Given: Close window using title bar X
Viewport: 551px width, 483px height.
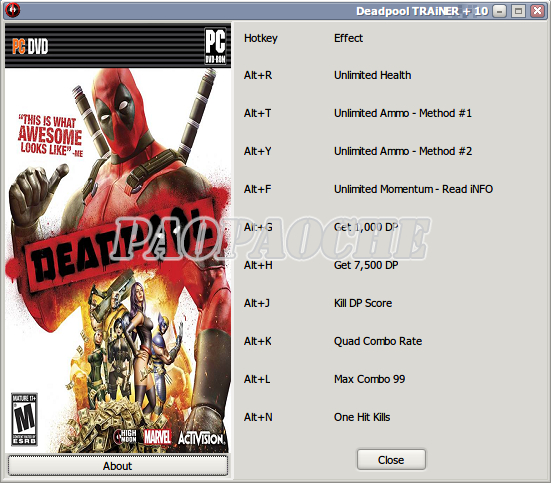Looking at the screenshot, I should 537,11.
